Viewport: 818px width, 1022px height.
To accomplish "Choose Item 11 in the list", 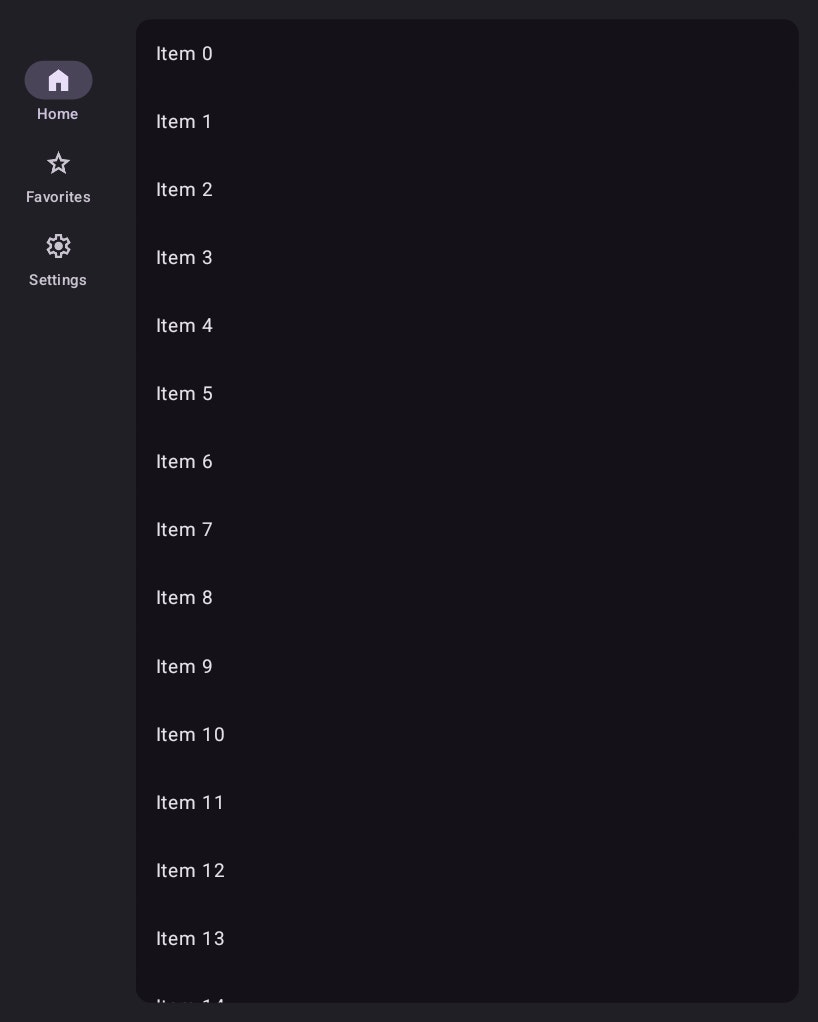I will [x=190, y=803].
